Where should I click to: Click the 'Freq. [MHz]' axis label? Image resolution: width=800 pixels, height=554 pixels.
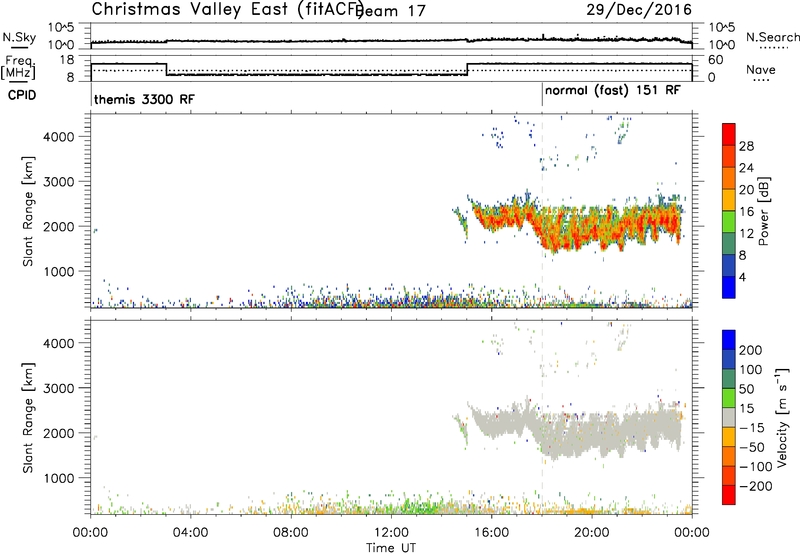[x=19, y=67]
